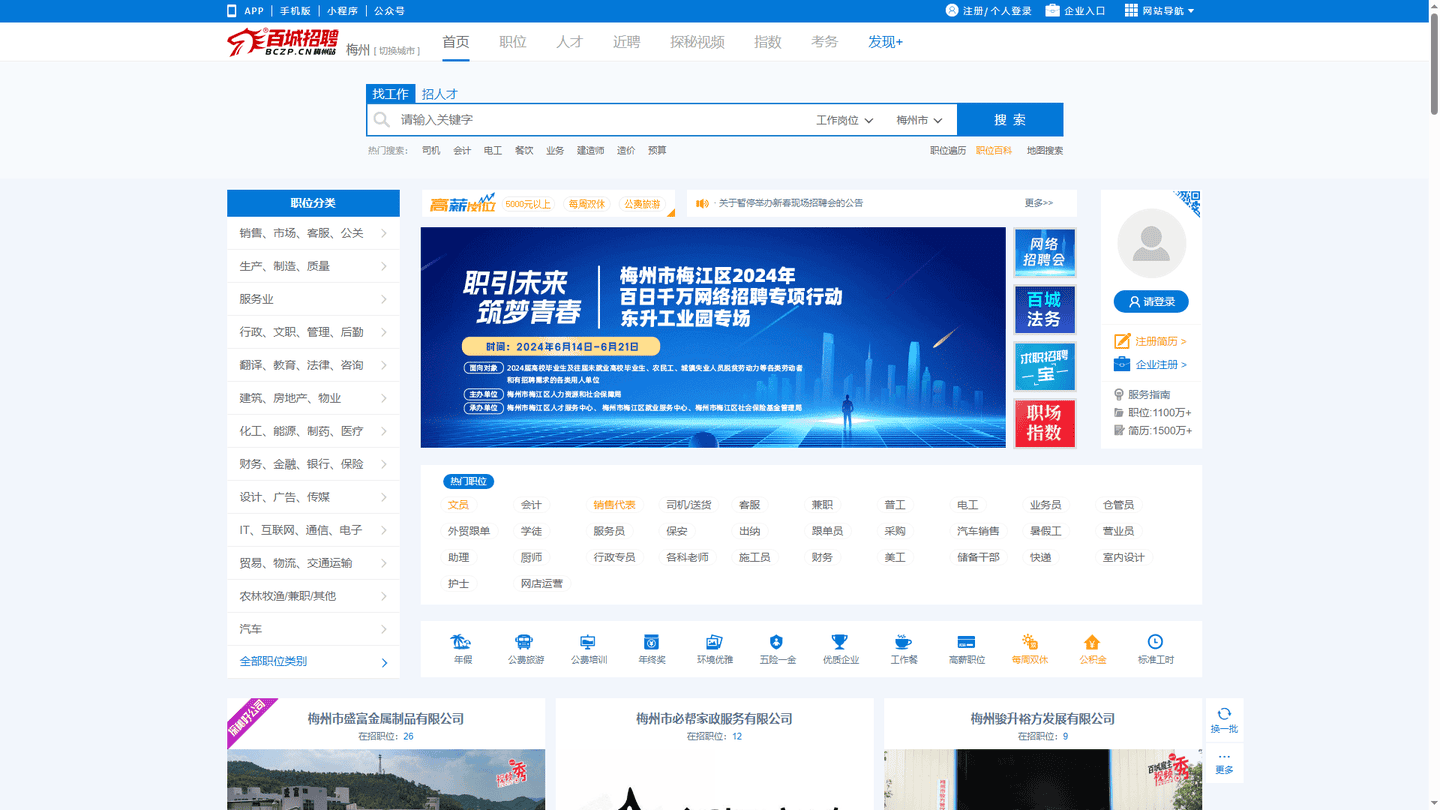Viewport: 1440px width, 810px height.
Task: Click the 更多 ellipsis icon
Action: pyautogui.click(x=1224, y=756)
